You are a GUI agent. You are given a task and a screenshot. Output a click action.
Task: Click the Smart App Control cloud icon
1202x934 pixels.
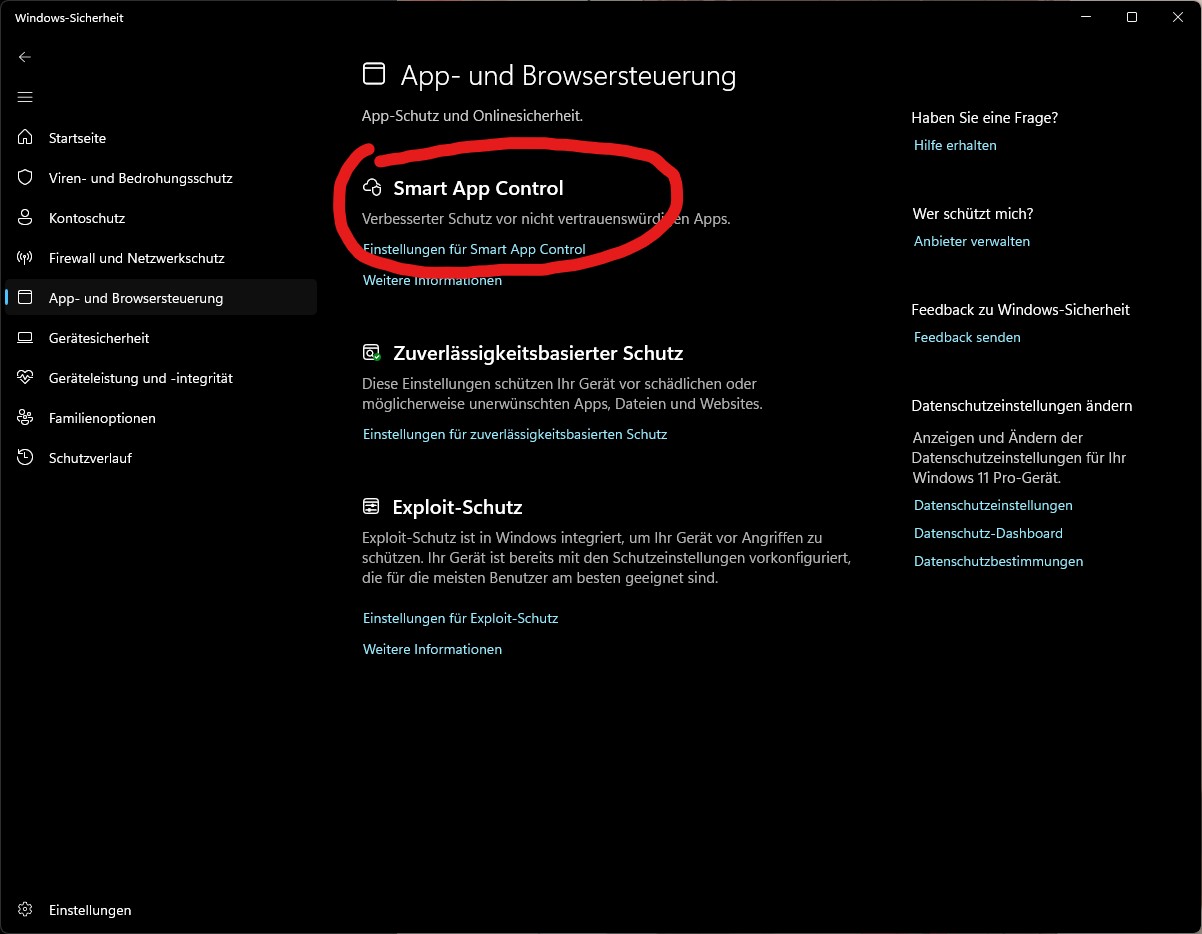372,188
